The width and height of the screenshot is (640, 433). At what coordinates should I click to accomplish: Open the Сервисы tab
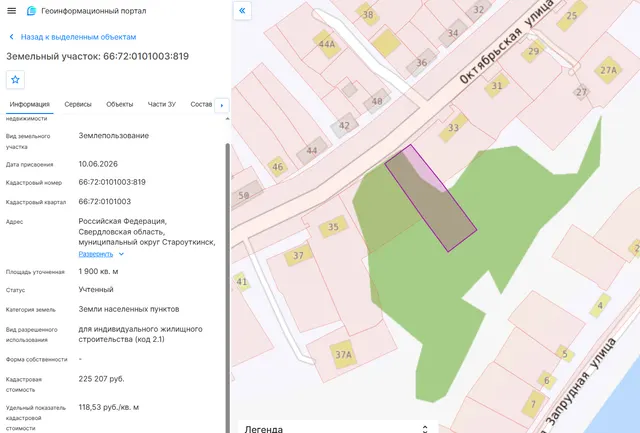[78, 104]
